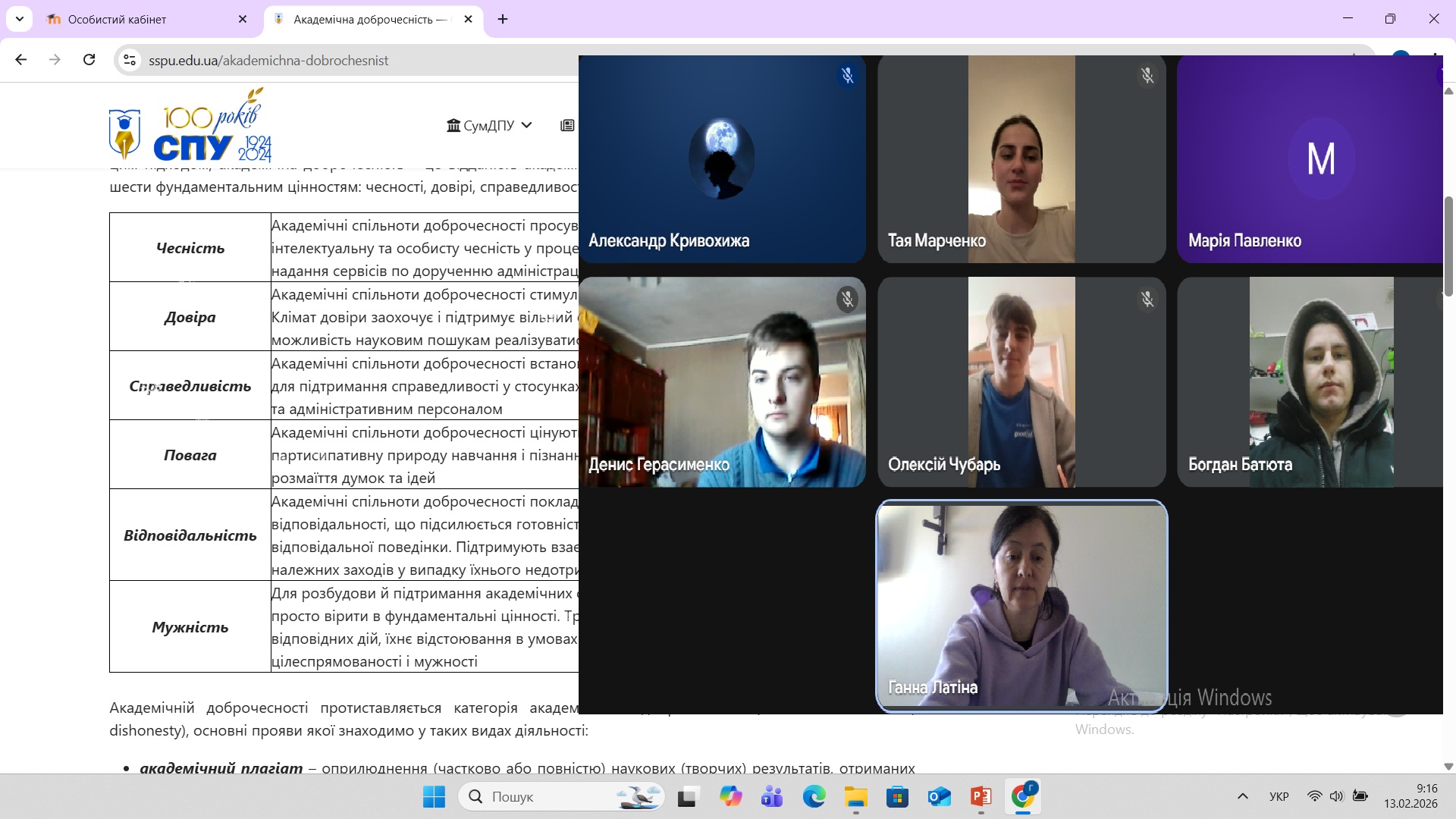Go back with the browser arrow

tap(21, 60)
